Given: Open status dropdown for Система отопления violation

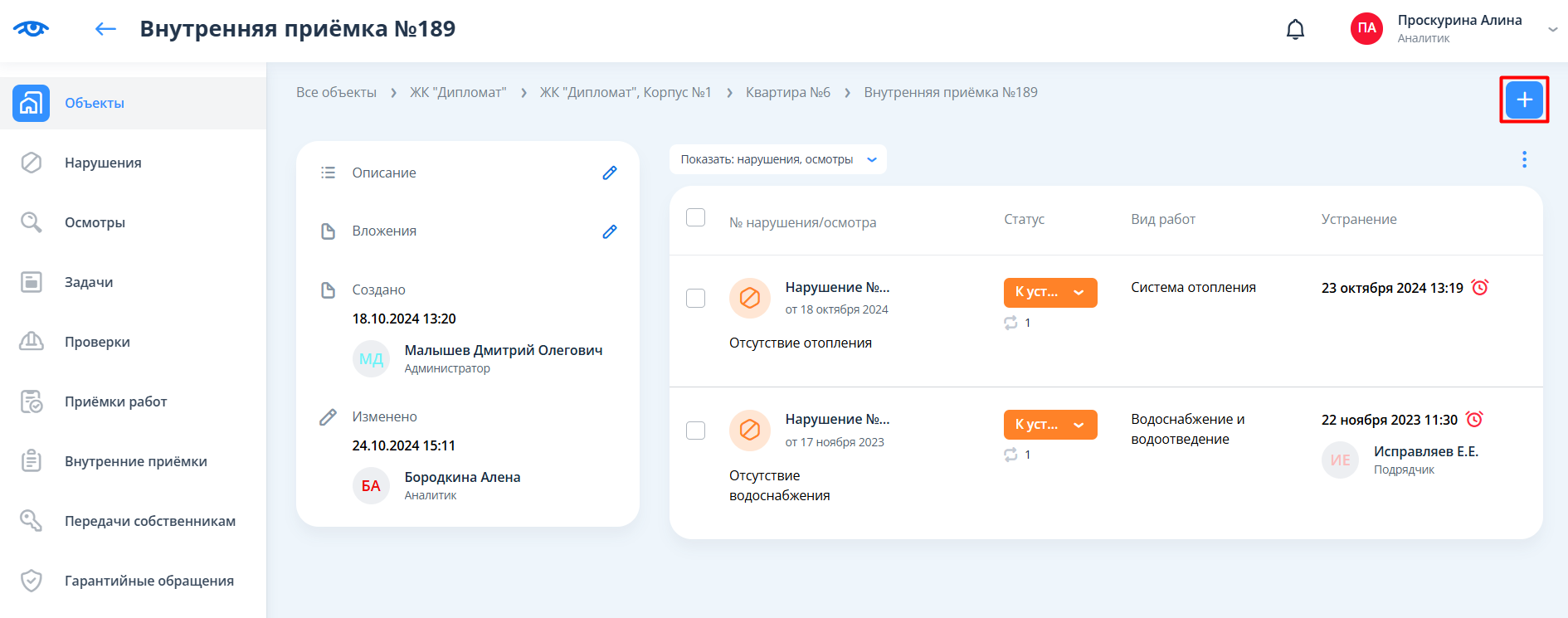Looking at the screenshot, I should (1049, 293).
